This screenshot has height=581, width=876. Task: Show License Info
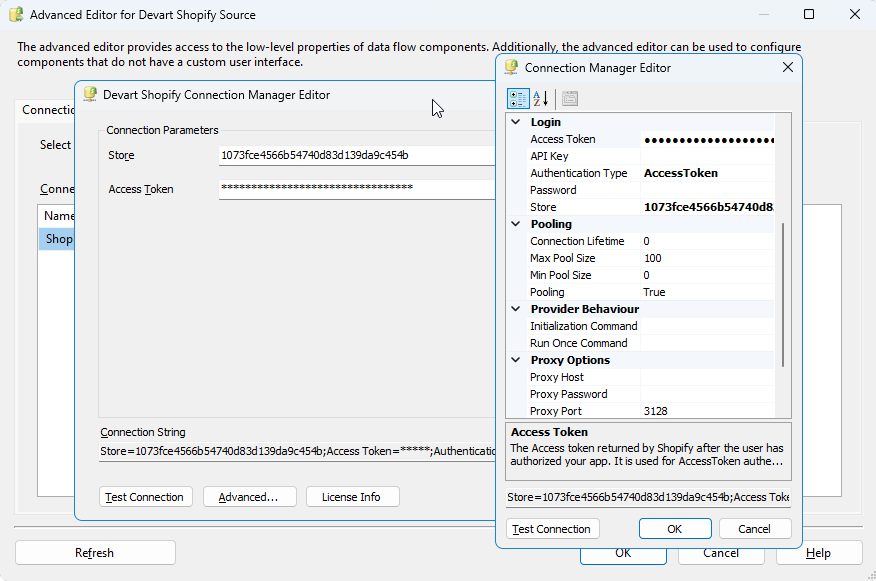pyautogui.click(x=350, y=497)
